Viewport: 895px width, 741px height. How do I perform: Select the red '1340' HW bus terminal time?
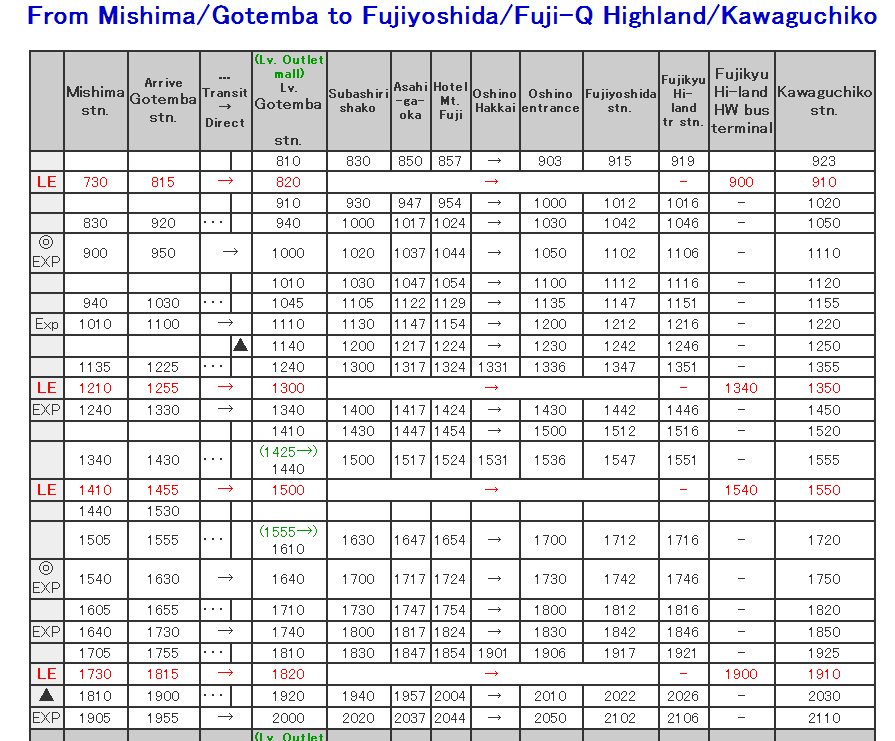point(741,388)
